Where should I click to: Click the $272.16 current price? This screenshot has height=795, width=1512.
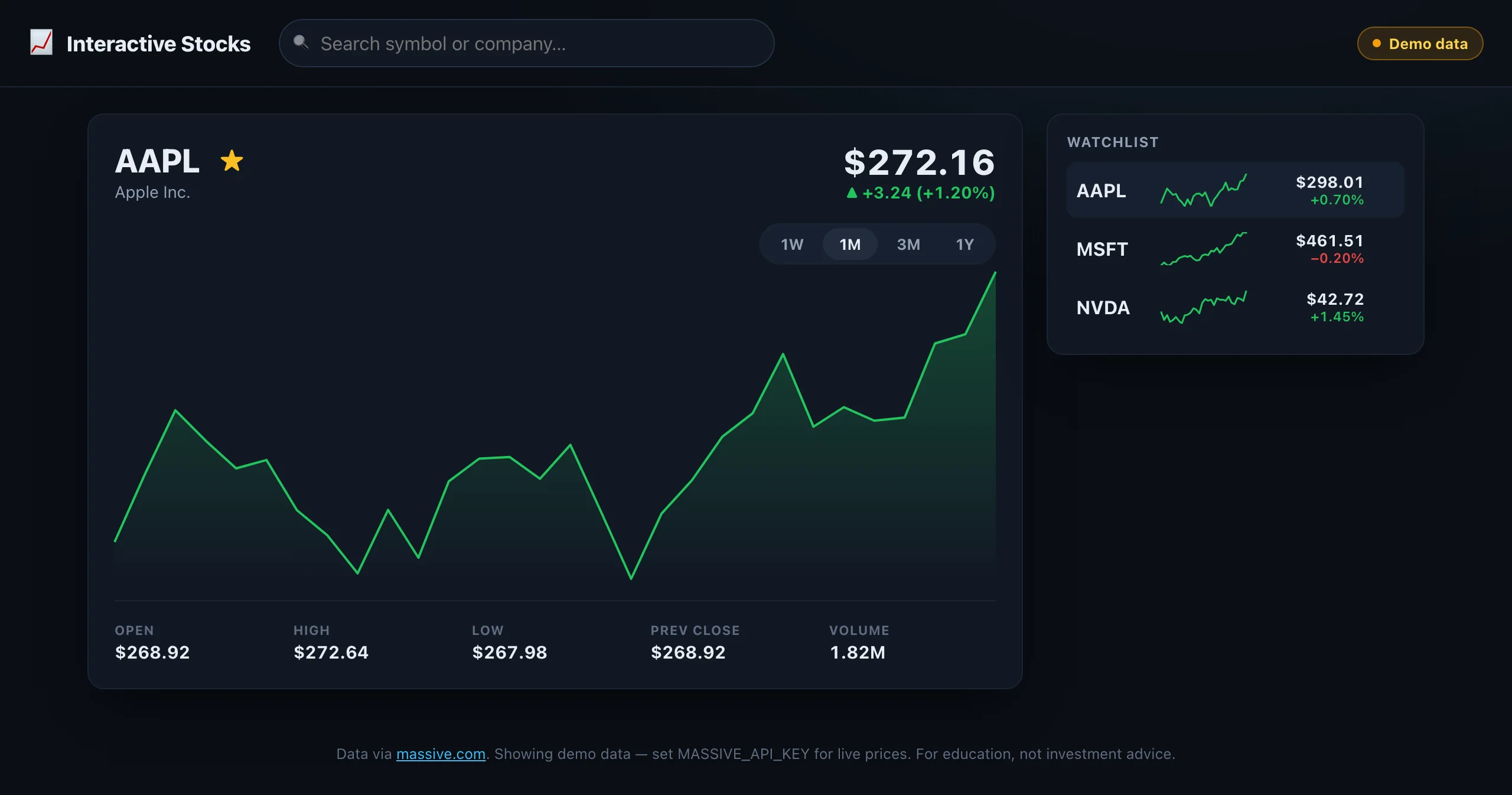click(x=919, y=162)
